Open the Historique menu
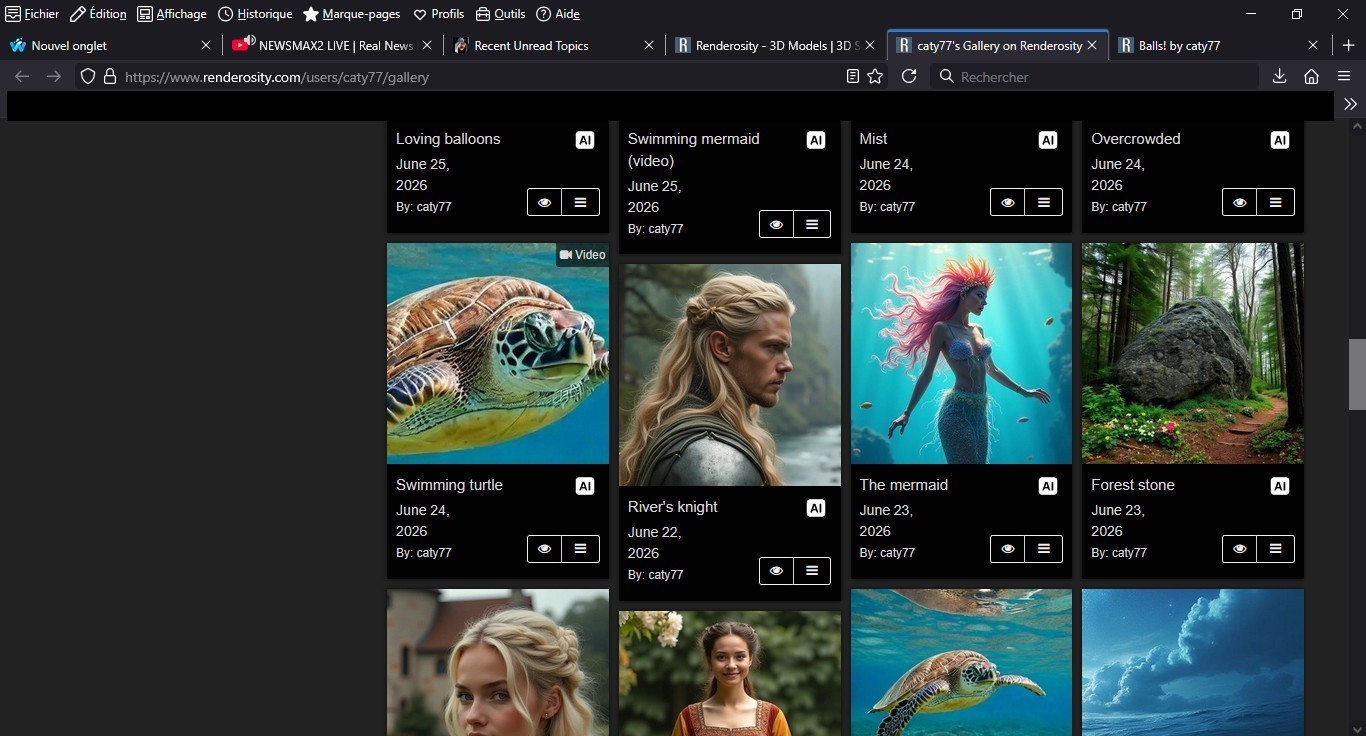The width and height of the screenshot is (1366, 736). click(x=255, y=14)
